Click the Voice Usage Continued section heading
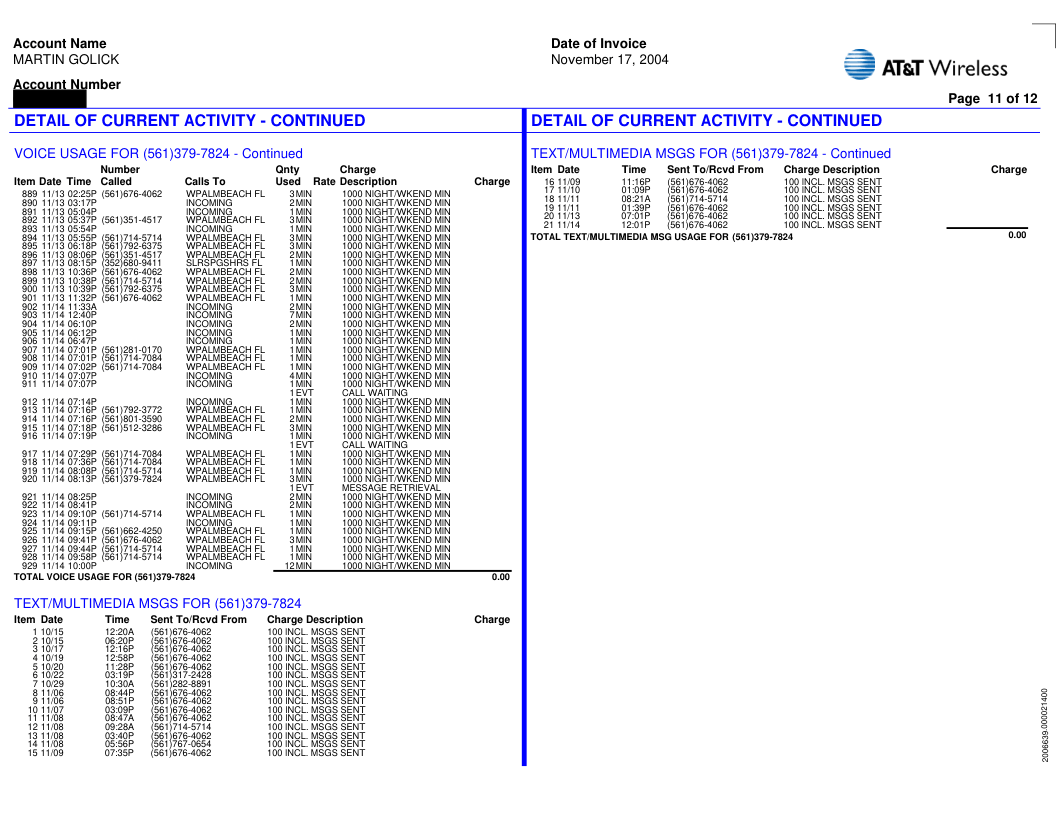Image resolution: width=1056 pixels, height=816 pixels. pos(158,154)
